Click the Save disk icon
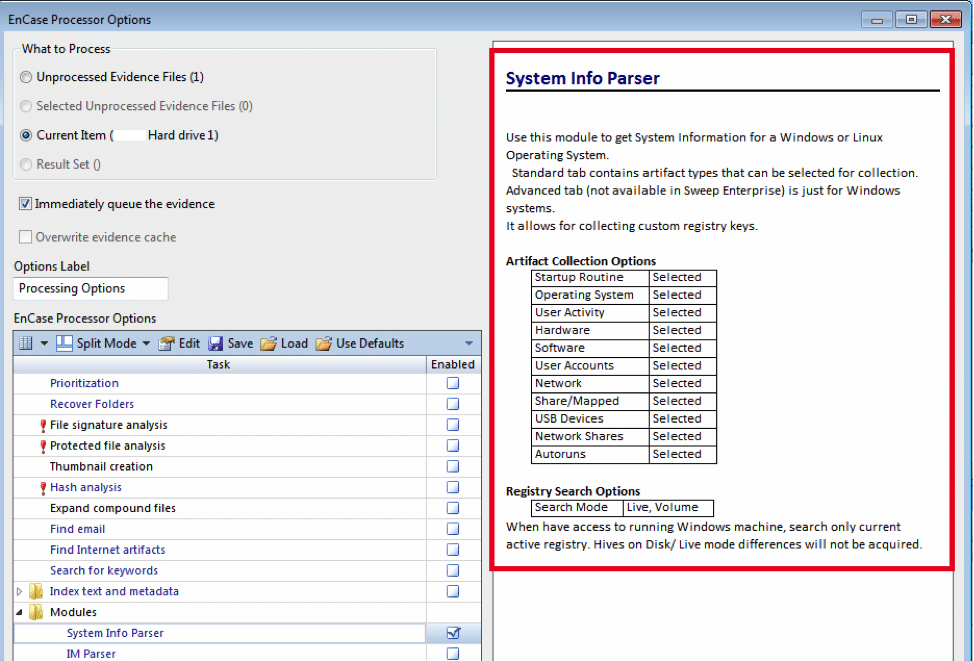The image size is (974, 661). [216, 344]
